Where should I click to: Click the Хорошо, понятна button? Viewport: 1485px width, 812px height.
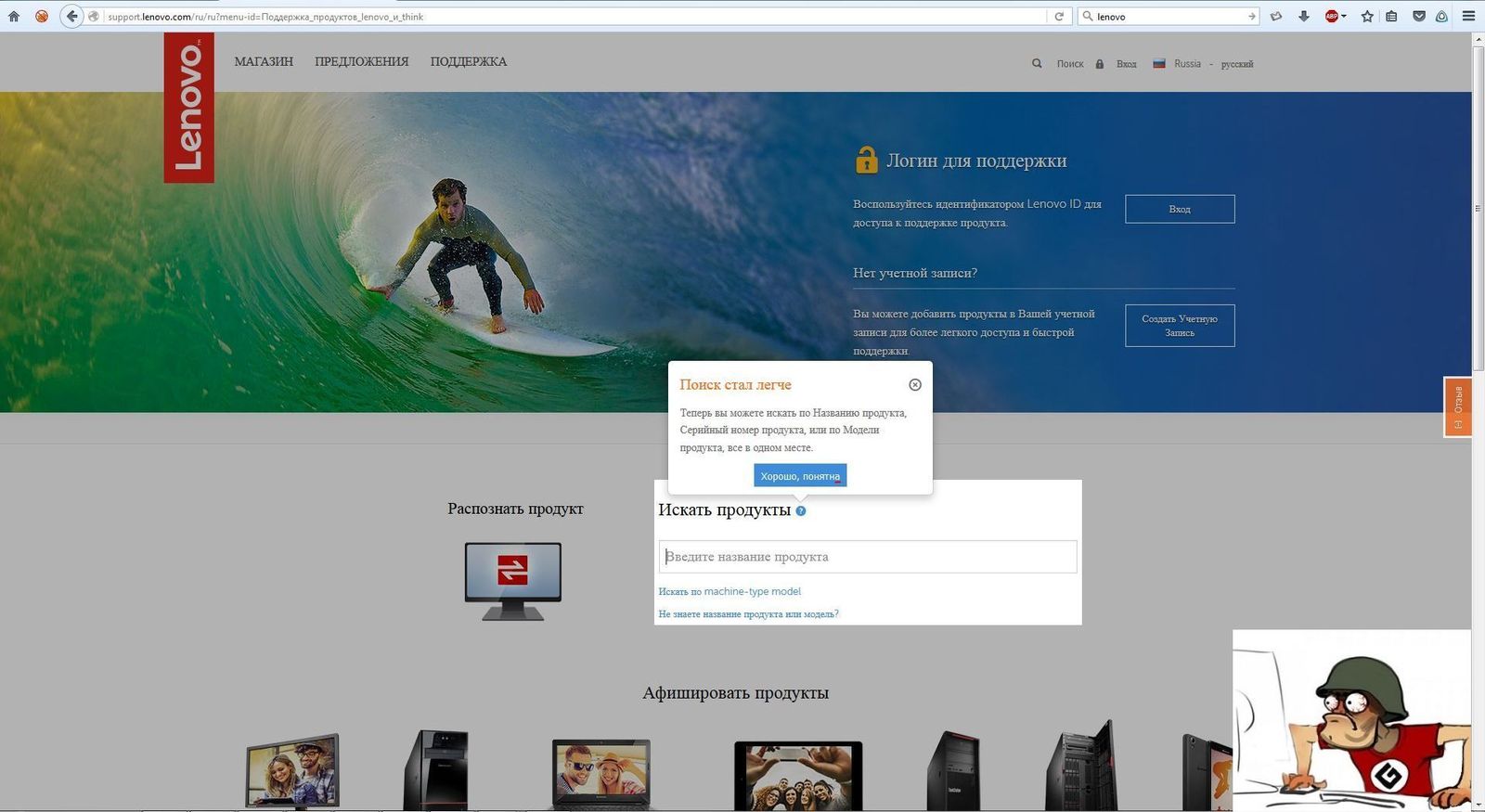click(x=800, y=476)
